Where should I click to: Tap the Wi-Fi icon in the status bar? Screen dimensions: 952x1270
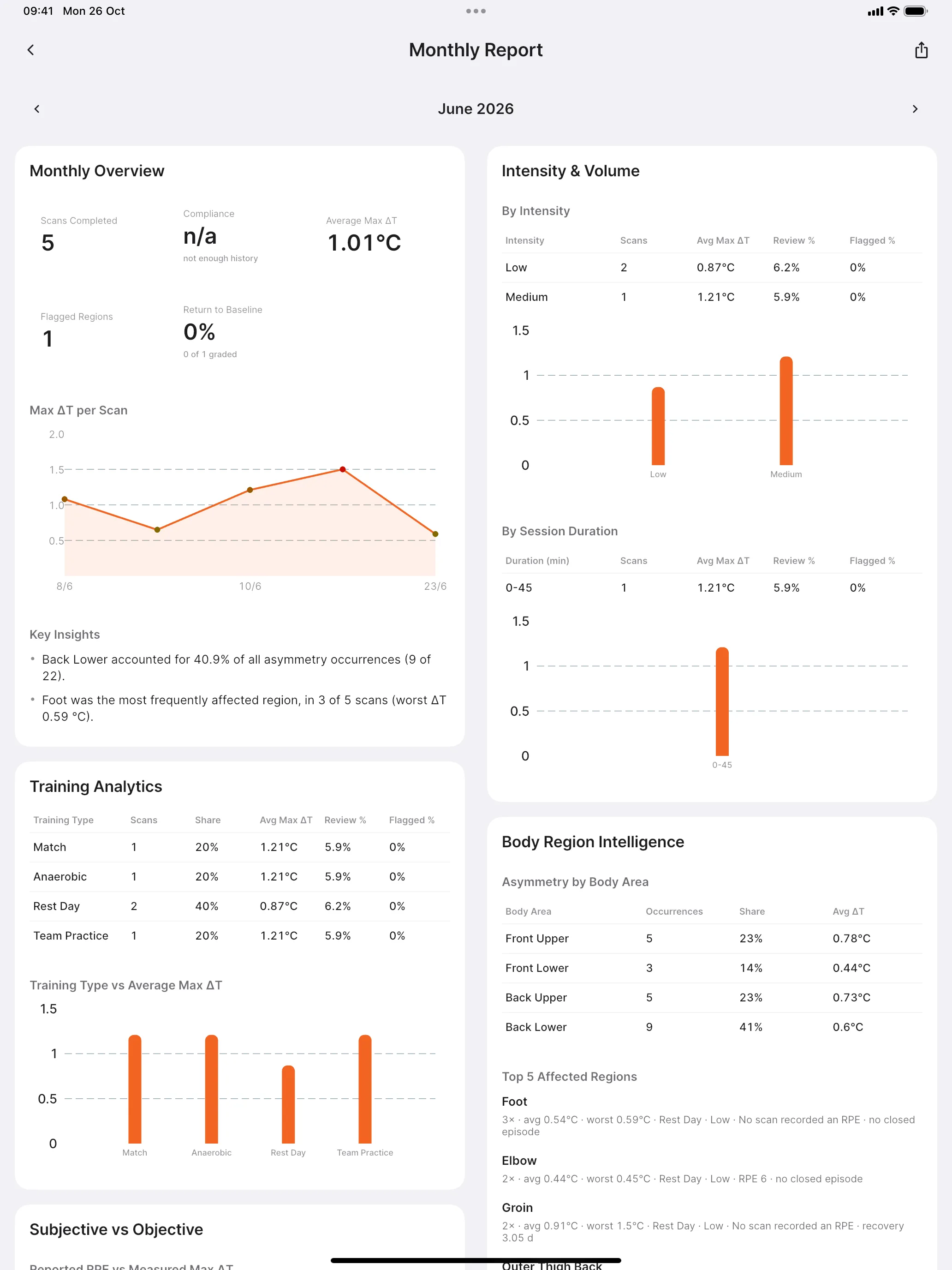[893, 11]
